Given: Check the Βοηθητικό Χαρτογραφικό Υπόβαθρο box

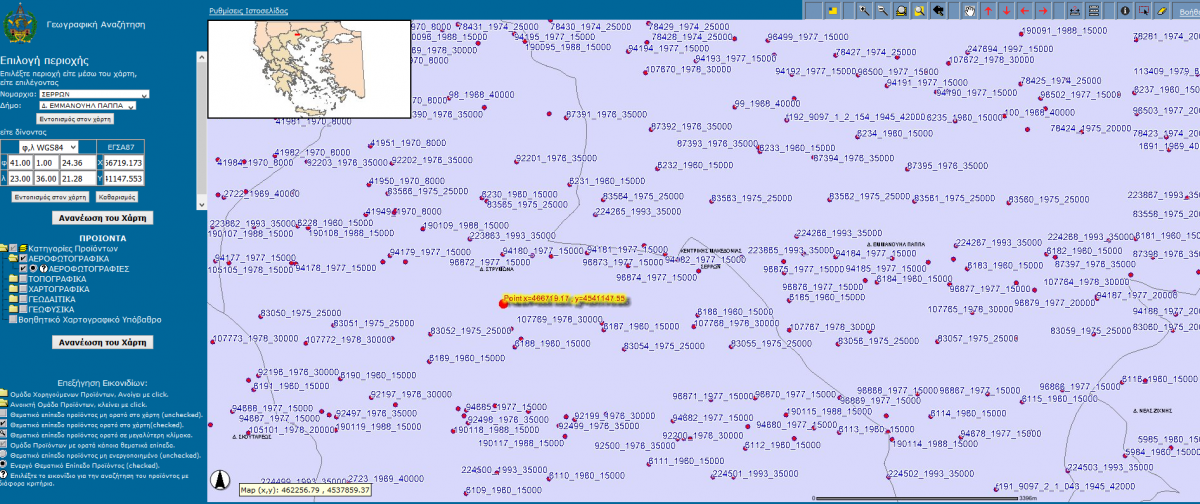Looking at the screenshot, I should point(13,320).
